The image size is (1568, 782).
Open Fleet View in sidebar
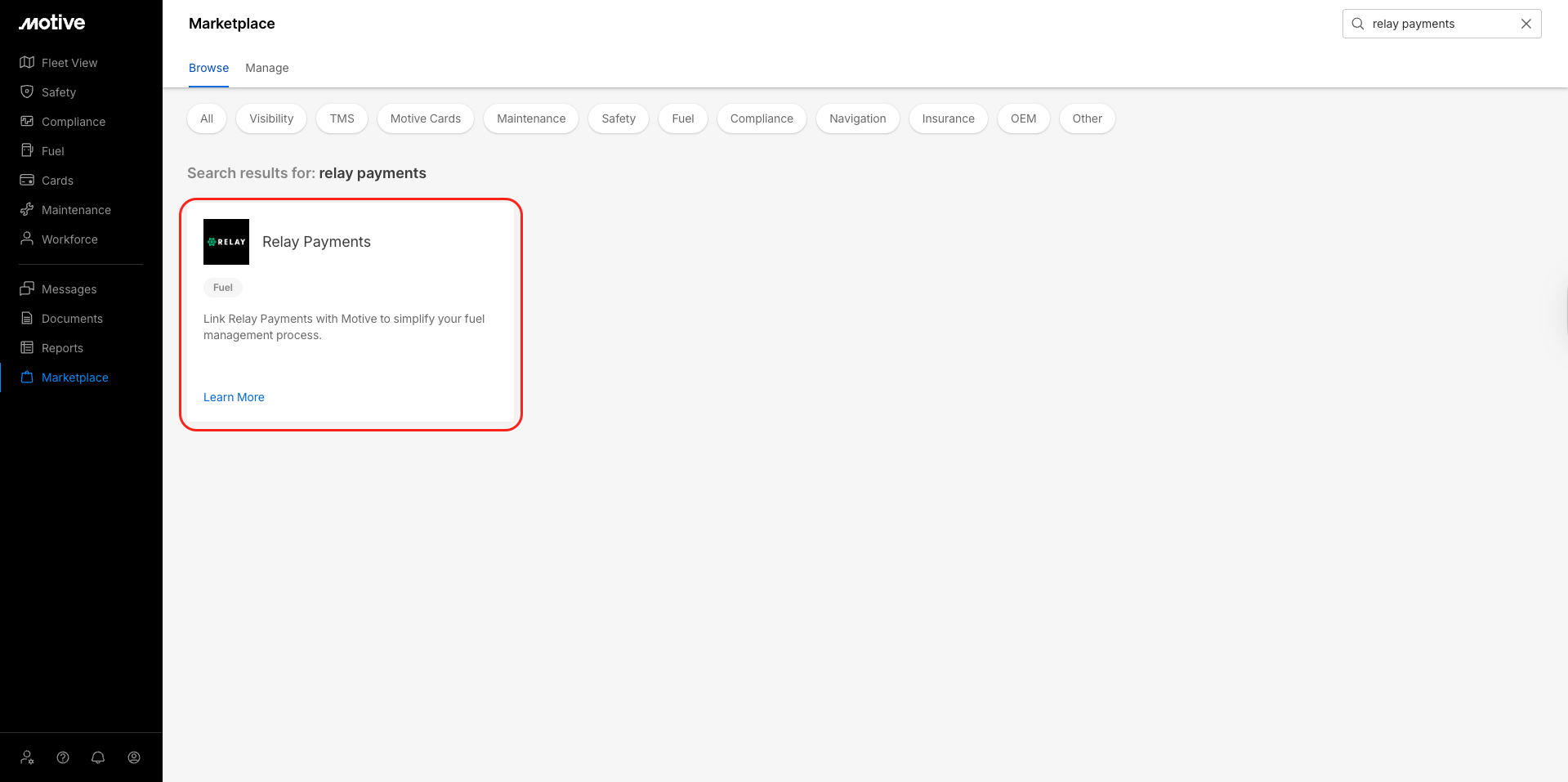pos(69,63)
